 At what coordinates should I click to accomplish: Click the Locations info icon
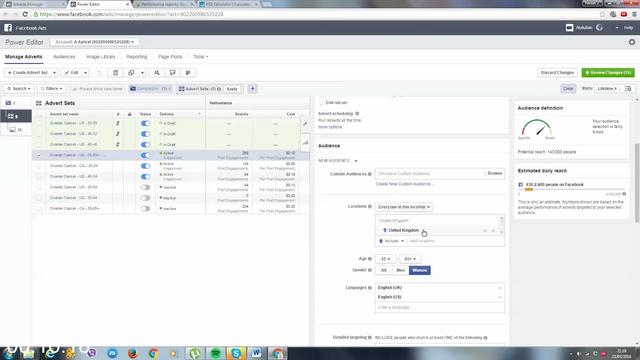click(x=370, y=207)
